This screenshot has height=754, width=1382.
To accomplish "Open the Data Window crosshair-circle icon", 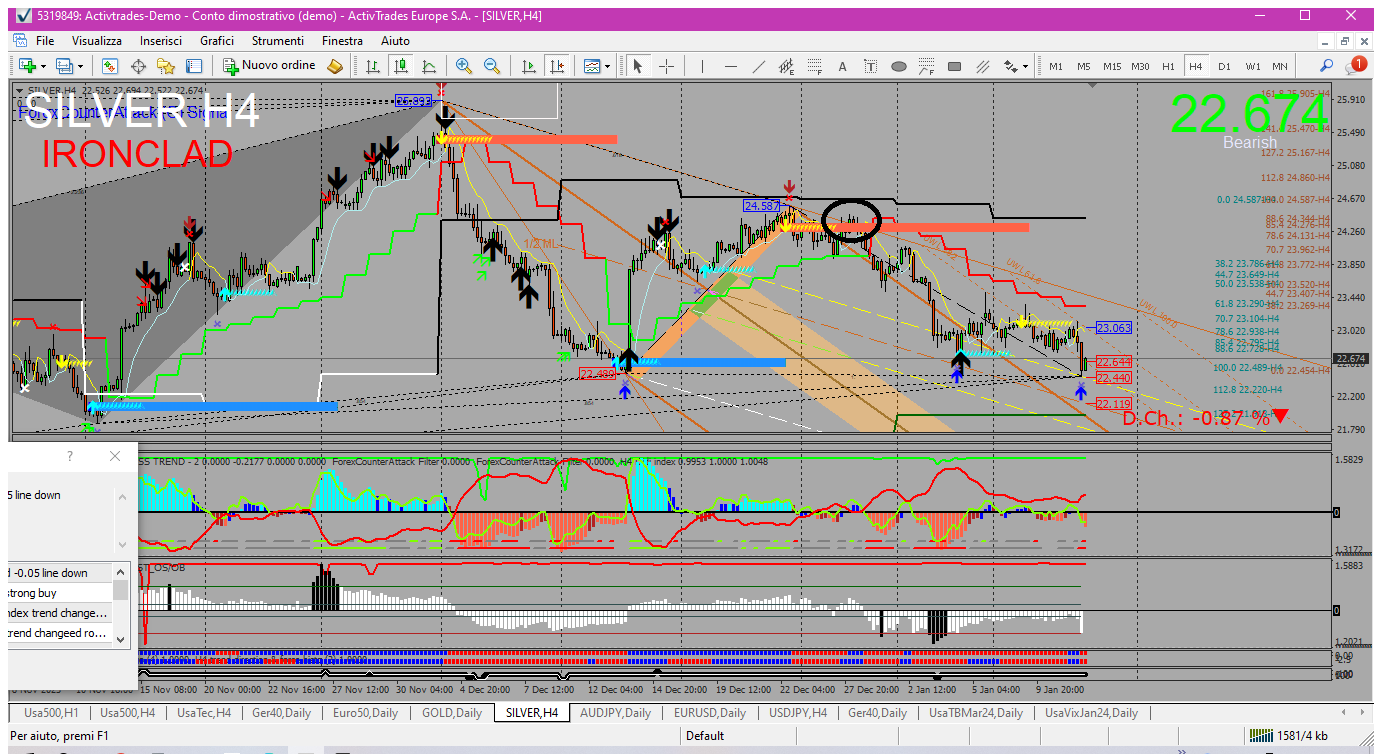I will coord(138,66).
